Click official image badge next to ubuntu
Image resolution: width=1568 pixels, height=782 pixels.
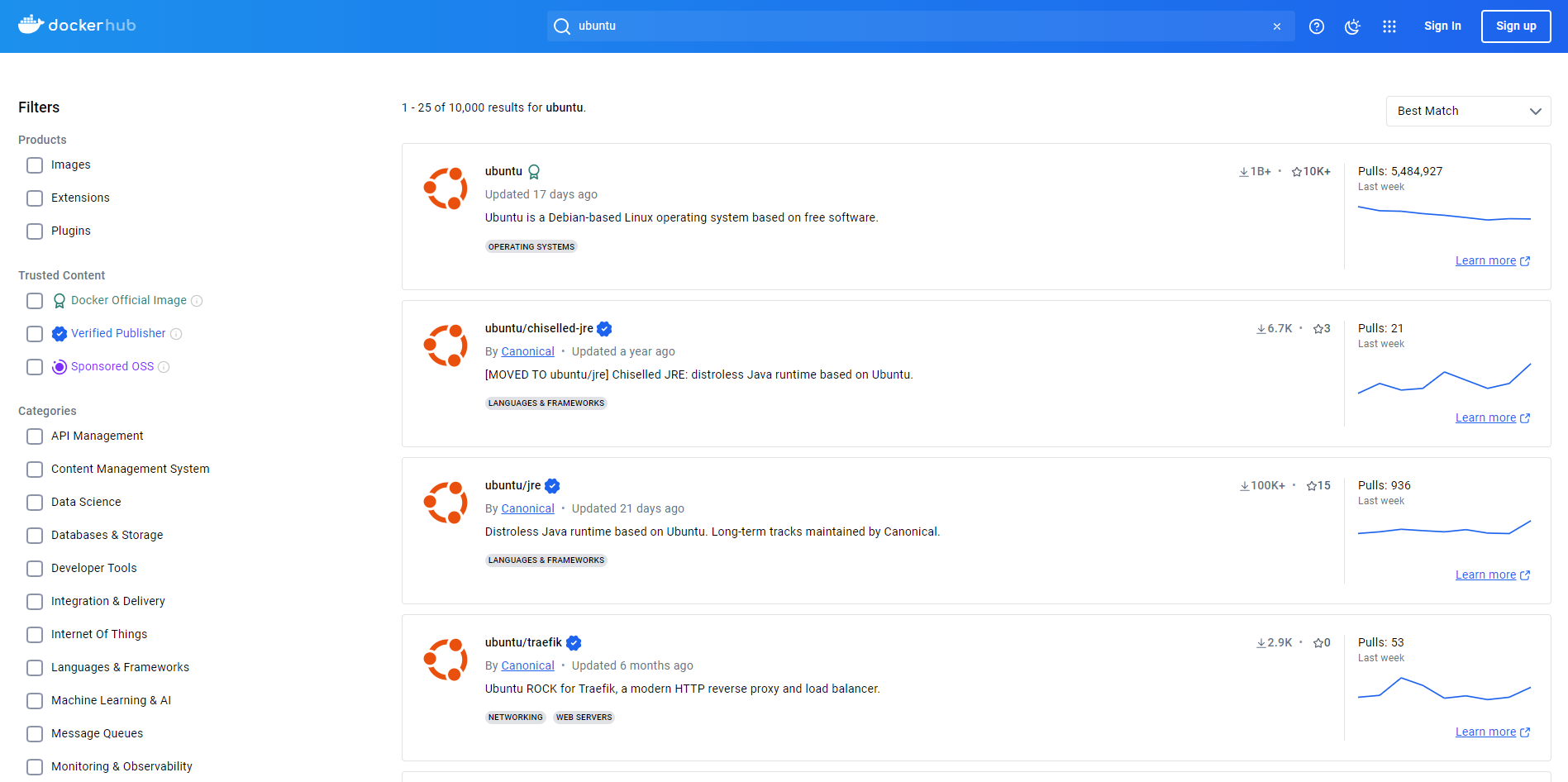(534, 172)
